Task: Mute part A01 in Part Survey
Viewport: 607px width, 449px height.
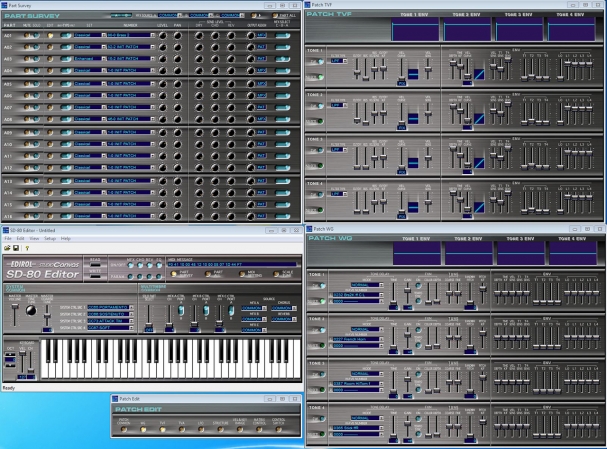Action: click(x=27, y=35)
